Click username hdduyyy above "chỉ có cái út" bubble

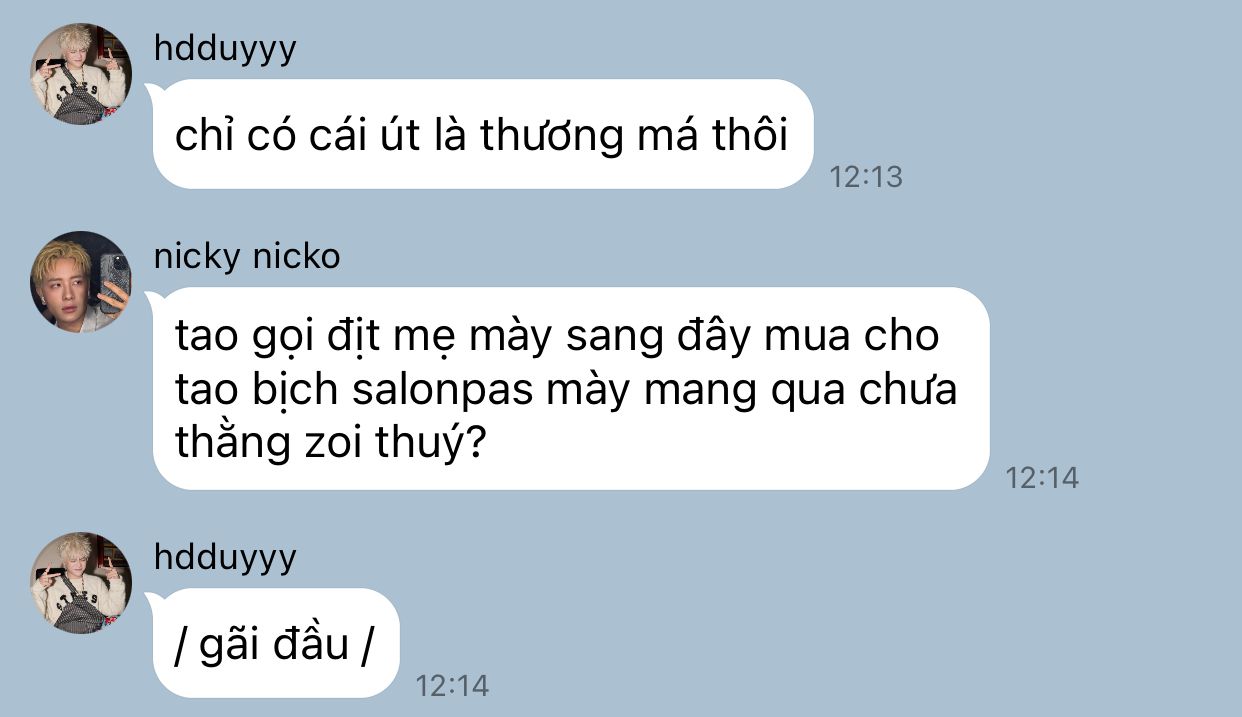[x=225, y=47]
